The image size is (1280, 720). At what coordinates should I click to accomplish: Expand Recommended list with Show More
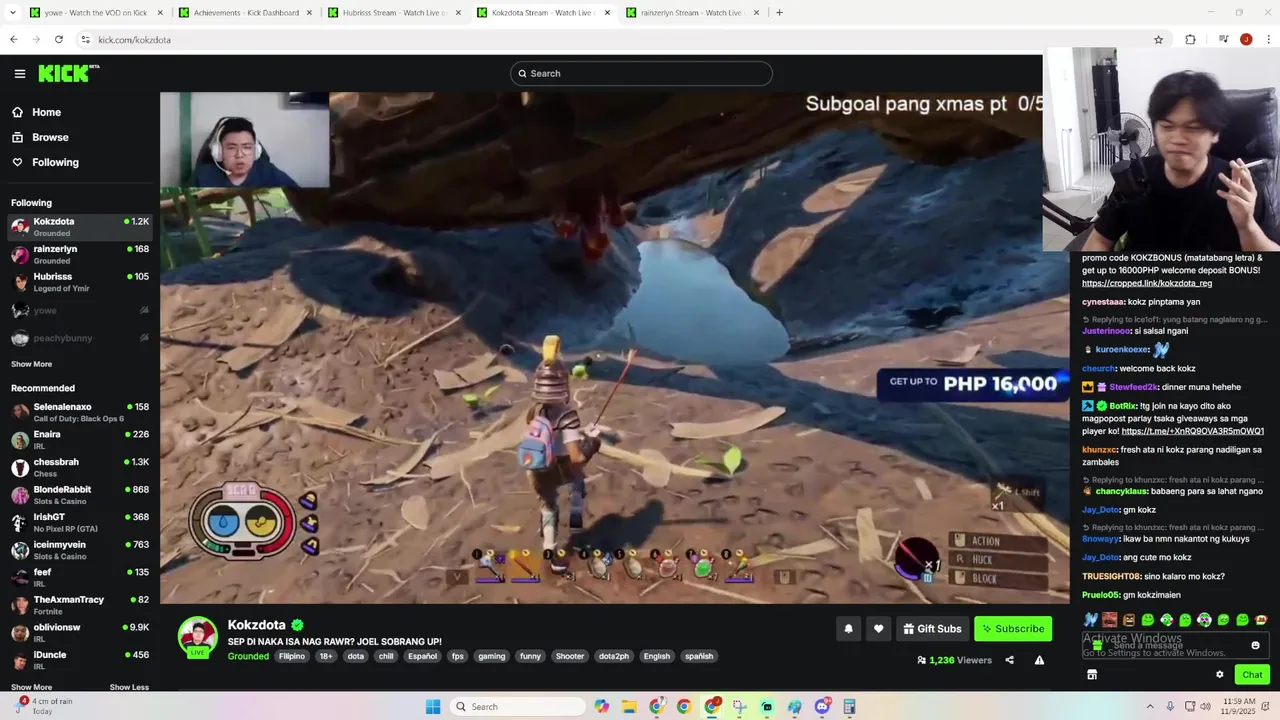31,687
